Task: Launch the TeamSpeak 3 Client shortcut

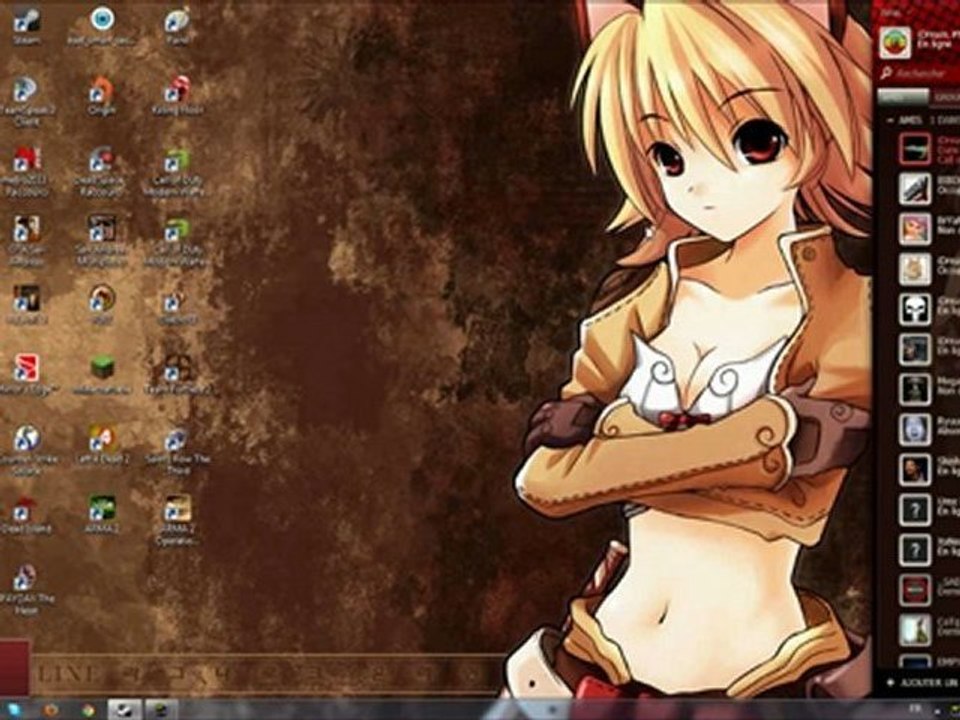Action: 26,100
